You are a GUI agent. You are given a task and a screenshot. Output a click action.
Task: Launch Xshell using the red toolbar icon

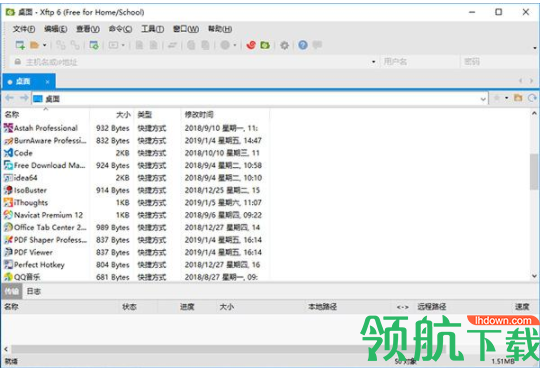point(251,45)
